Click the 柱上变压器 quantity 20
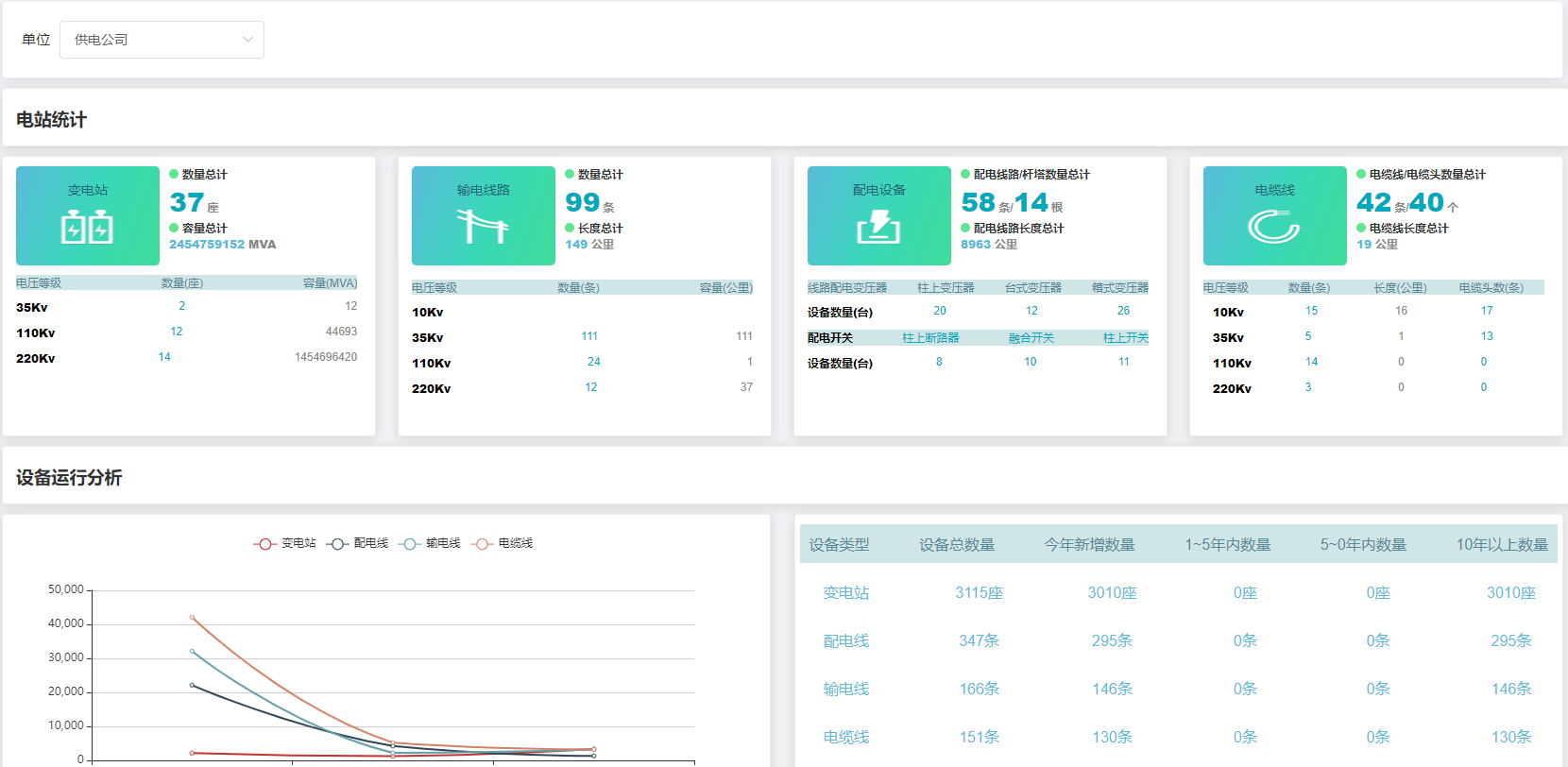The height and width of the screenshot is (767, 1568). pos(940,311)
